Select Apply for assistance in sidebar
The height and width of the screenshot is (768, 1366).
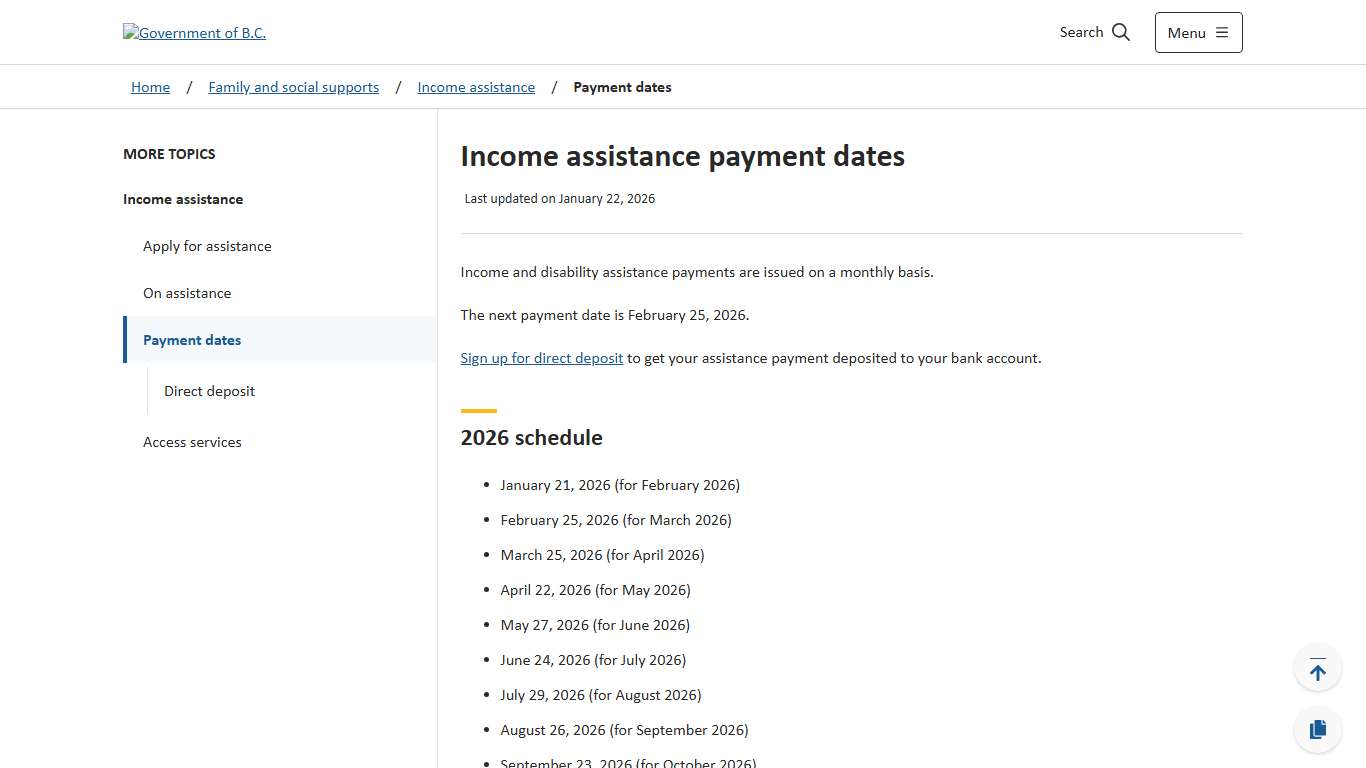pyautogui.click(x=207, y=246)
